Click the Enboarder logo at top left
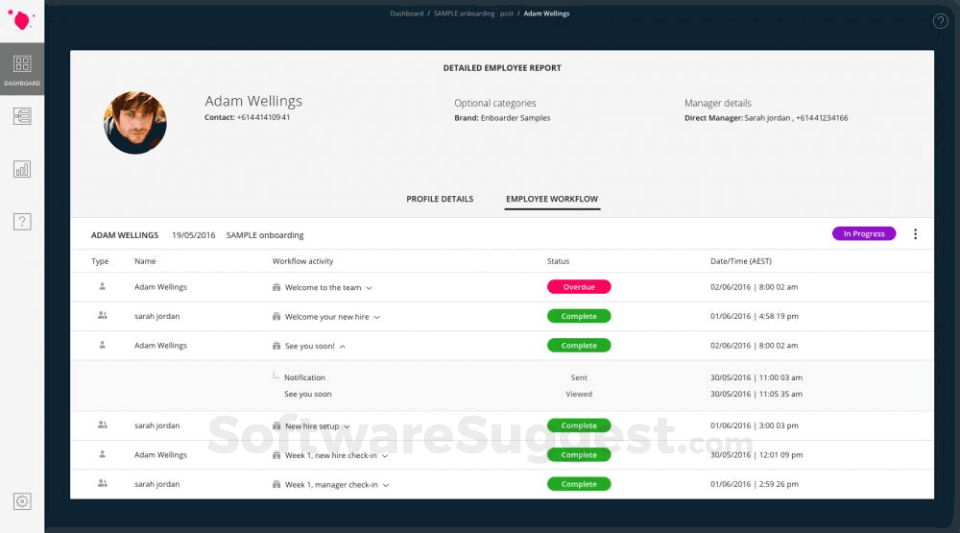Screen dimensions: 960x533 (21, 20)
